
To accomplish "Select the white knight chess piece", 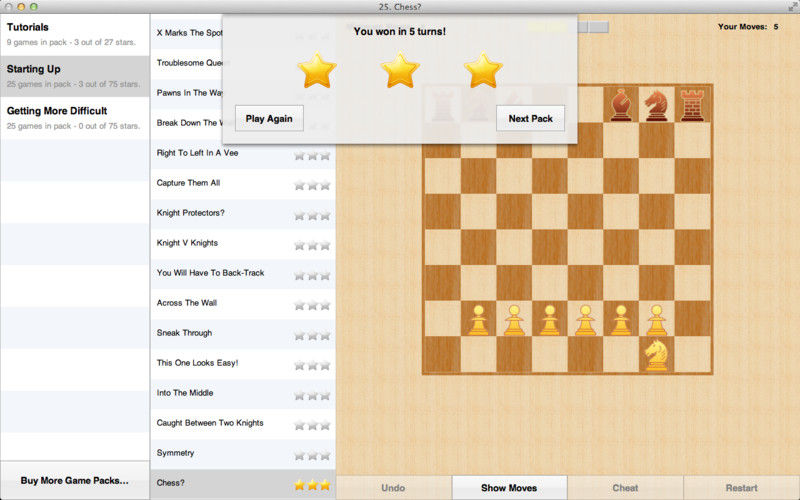I will 656,355.
